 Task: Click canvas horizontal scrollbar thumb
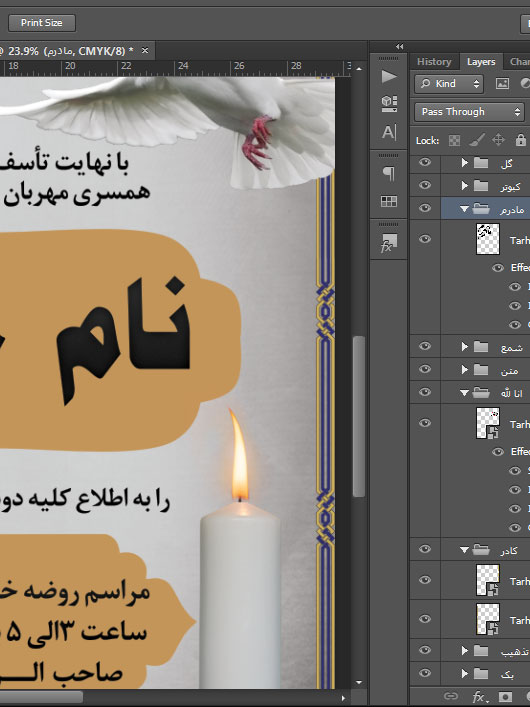tap(41, 697)
